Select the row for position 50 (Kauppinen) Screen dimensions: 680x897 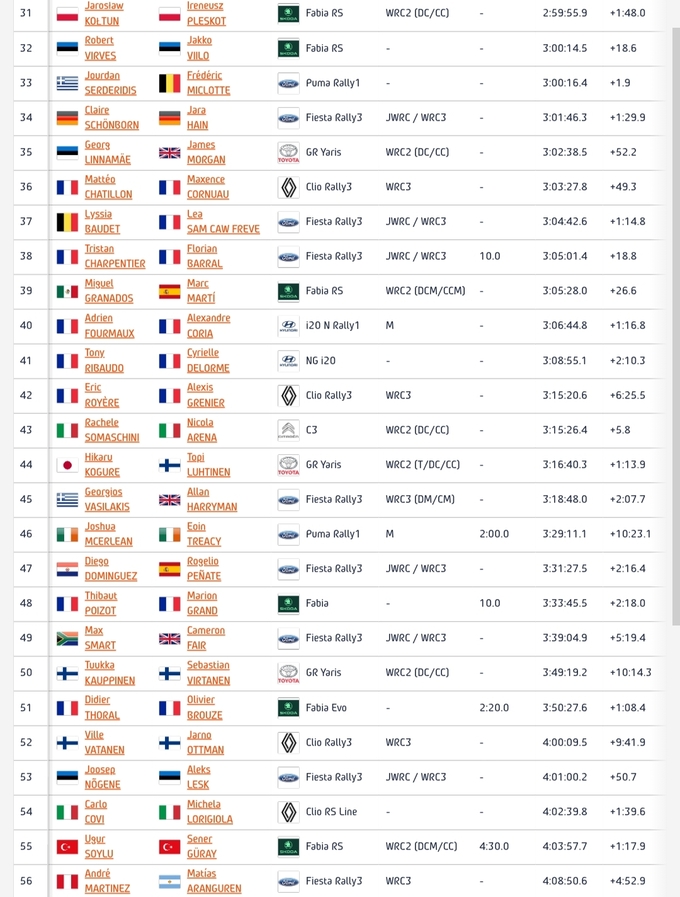(x=339, y=673)
